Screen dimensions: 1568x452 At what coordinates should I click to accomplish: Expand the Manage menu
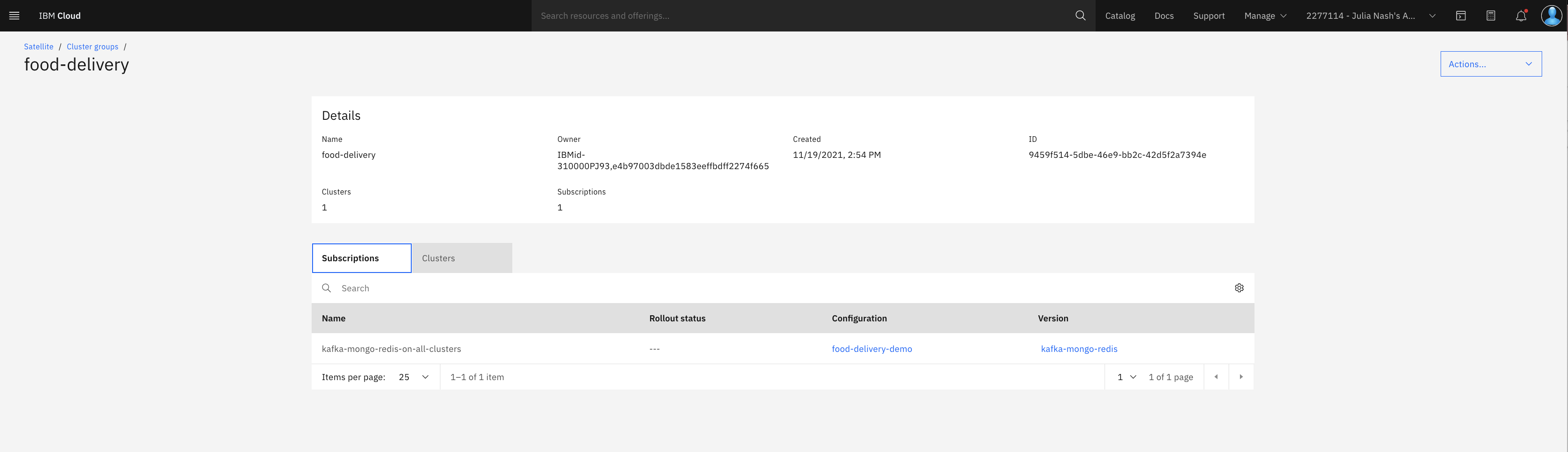[1265, 16]
